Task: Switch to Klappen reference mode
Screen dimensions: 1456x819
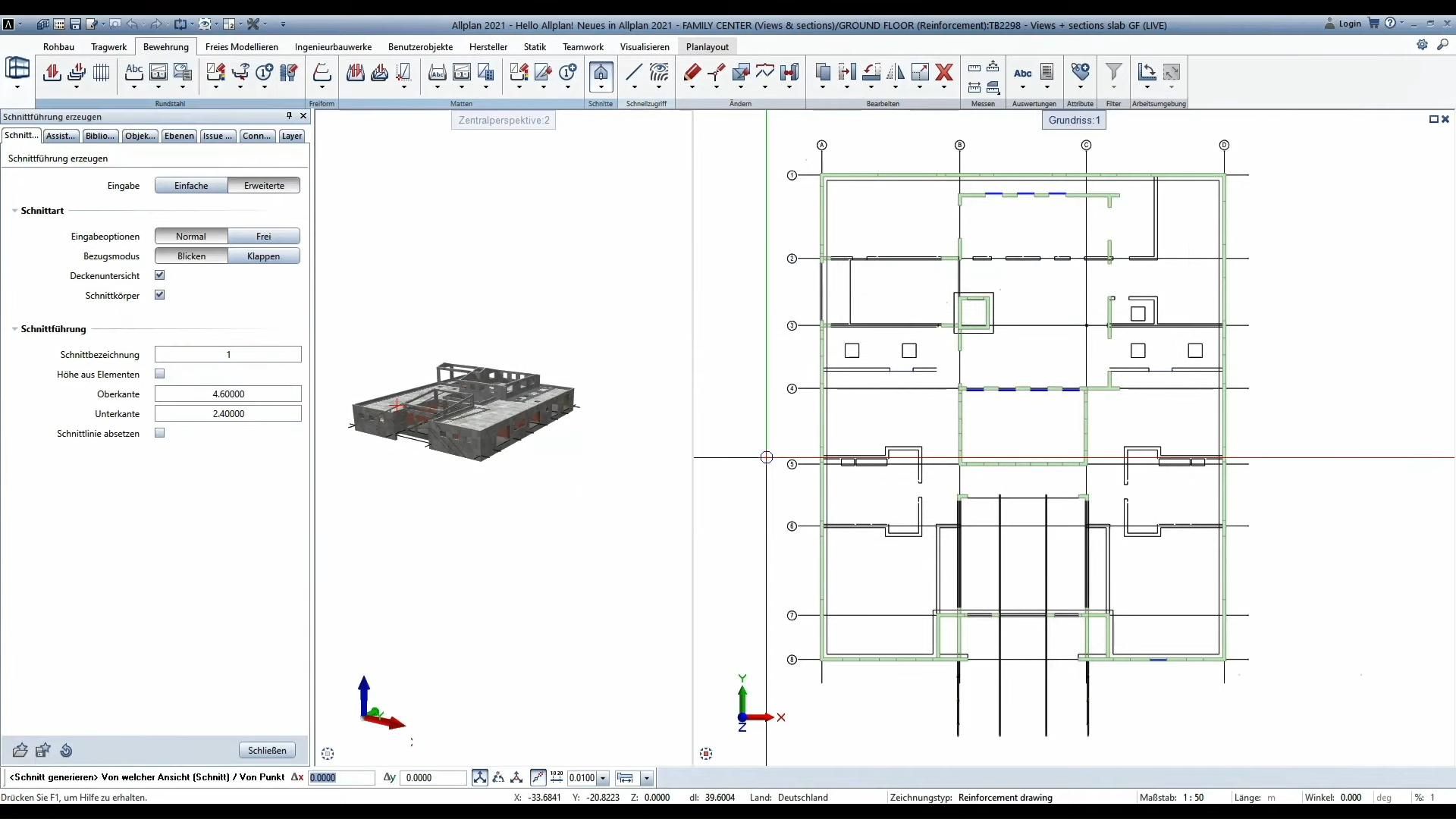Action: click(263, 256)
